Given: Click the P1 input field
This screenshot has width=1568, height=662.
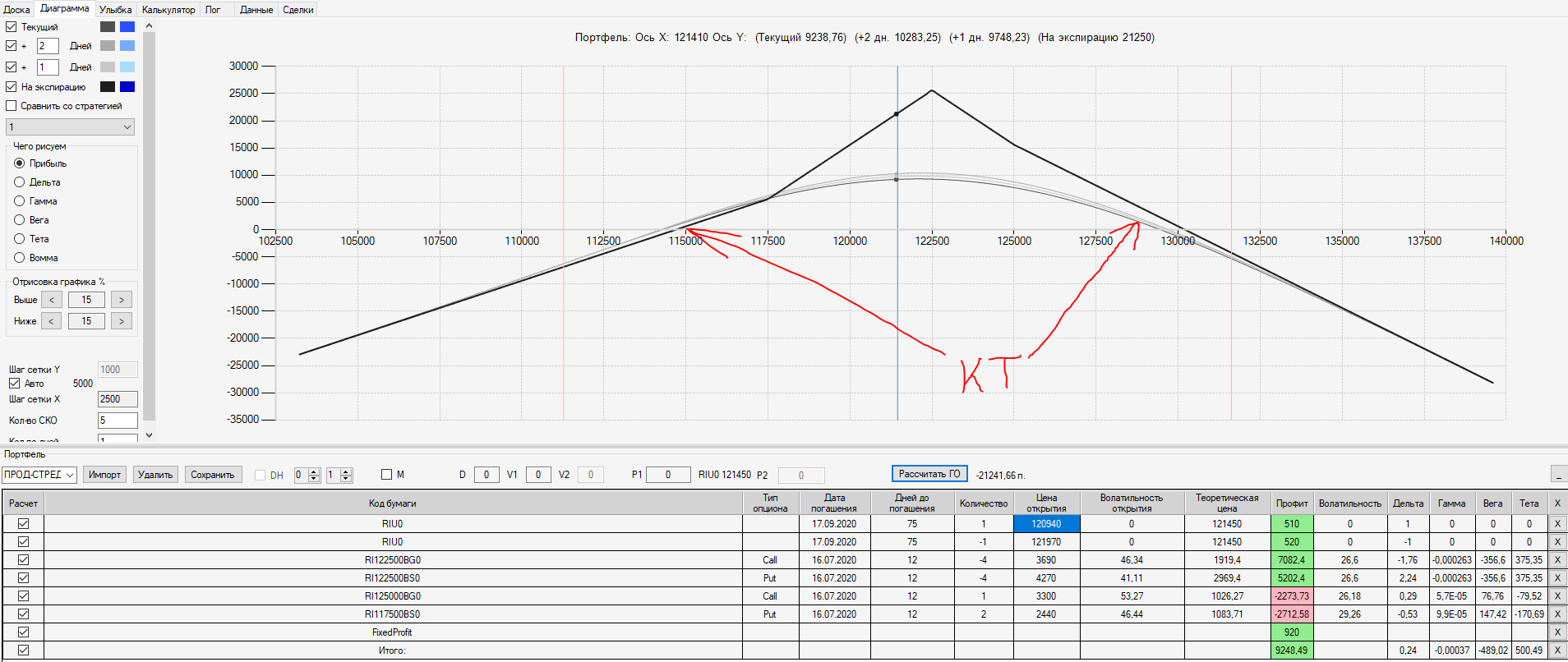Looking at the screenshot, I should coord(668,475).
